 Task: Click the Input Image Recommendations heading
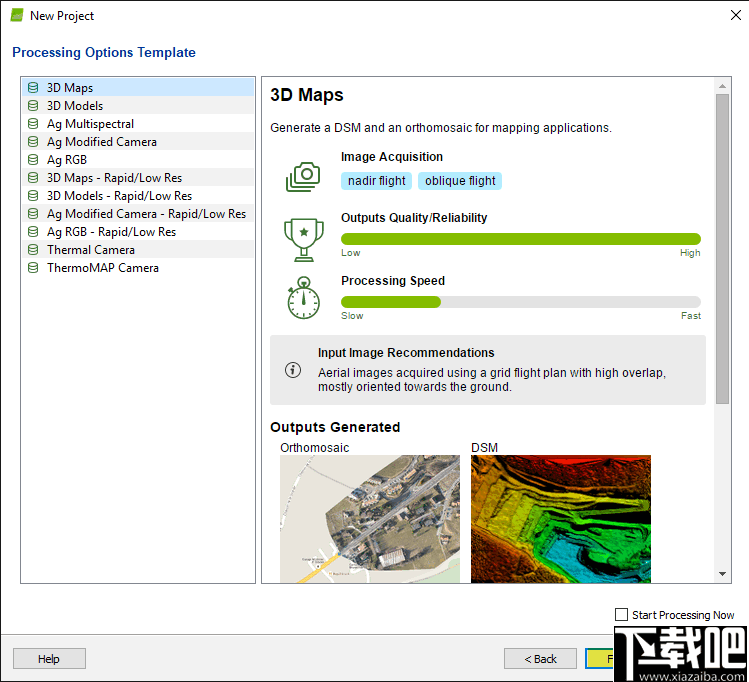pos(406,352)
